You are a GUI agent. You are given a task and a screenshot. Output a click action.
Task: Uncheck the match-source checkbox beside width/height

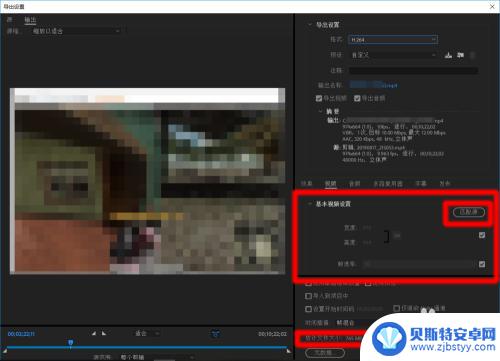click(x=482, y=235)
